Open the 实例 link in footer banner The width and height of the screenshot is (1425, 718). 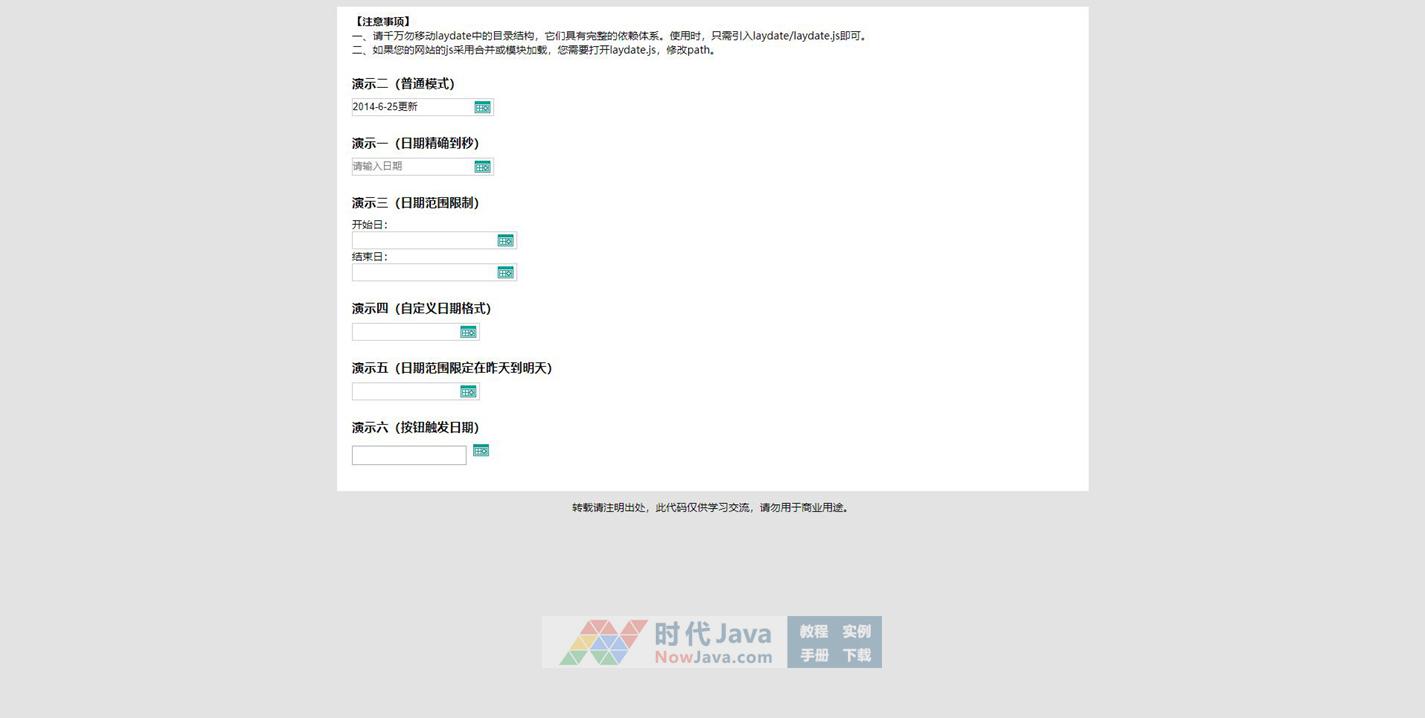856,631
